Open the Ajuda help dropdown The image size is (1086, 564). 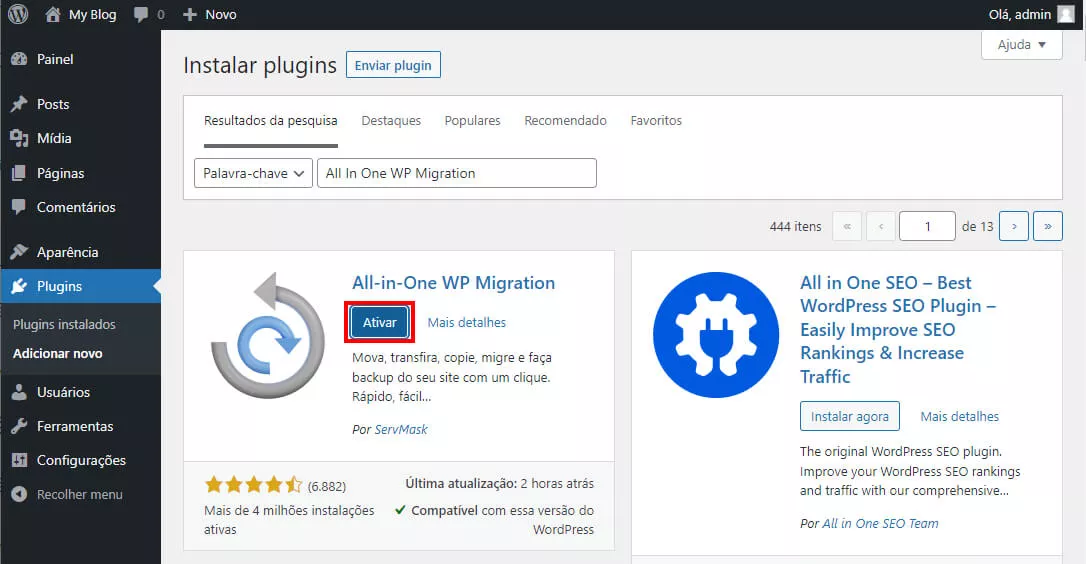(1022, 45)
